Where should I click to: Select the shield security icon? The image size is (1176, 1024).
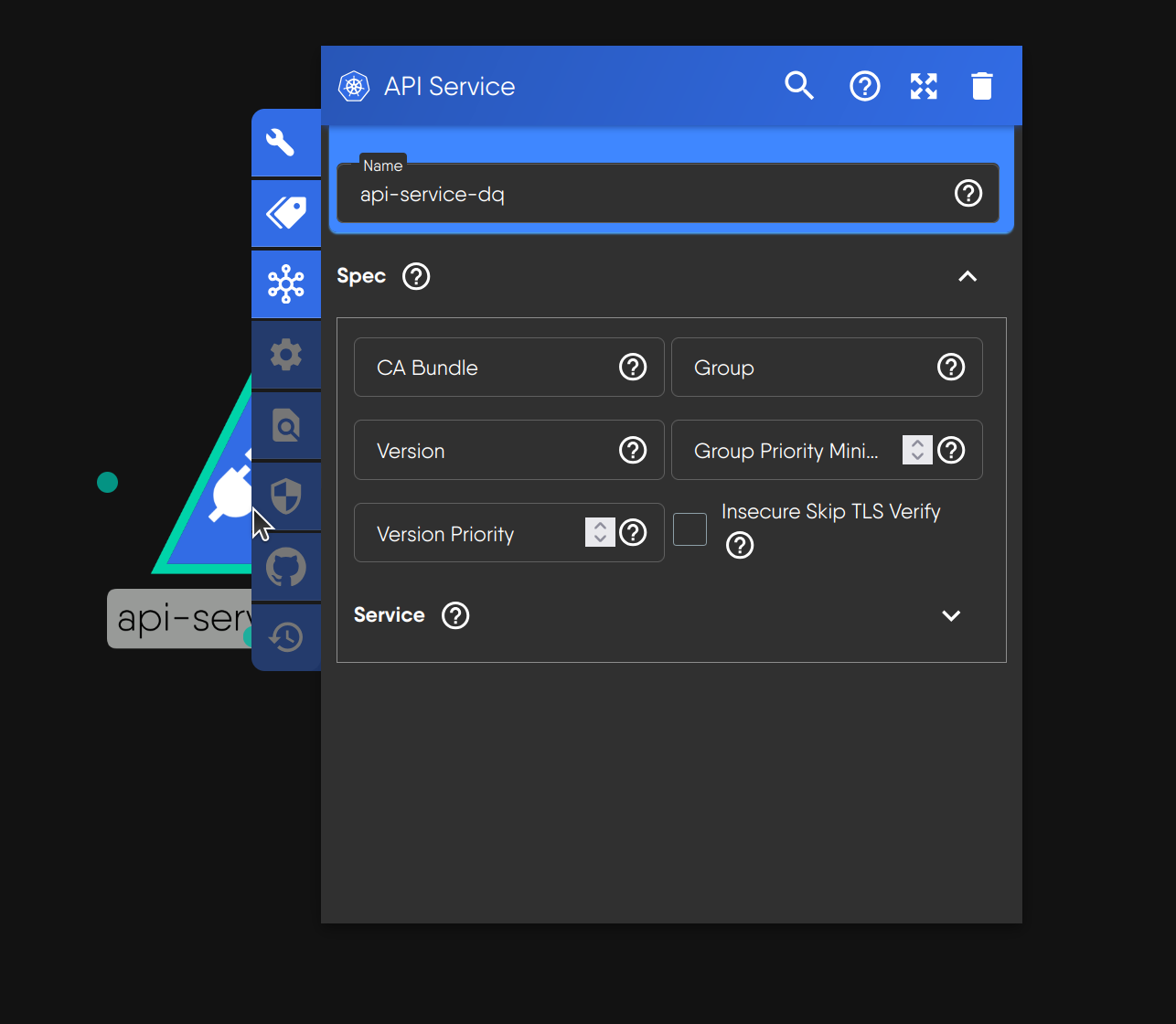285,496
